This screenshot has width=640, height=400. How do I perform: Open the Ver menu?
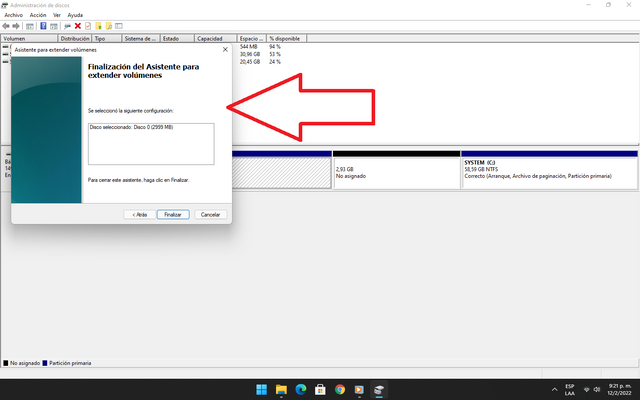[57, 15]
